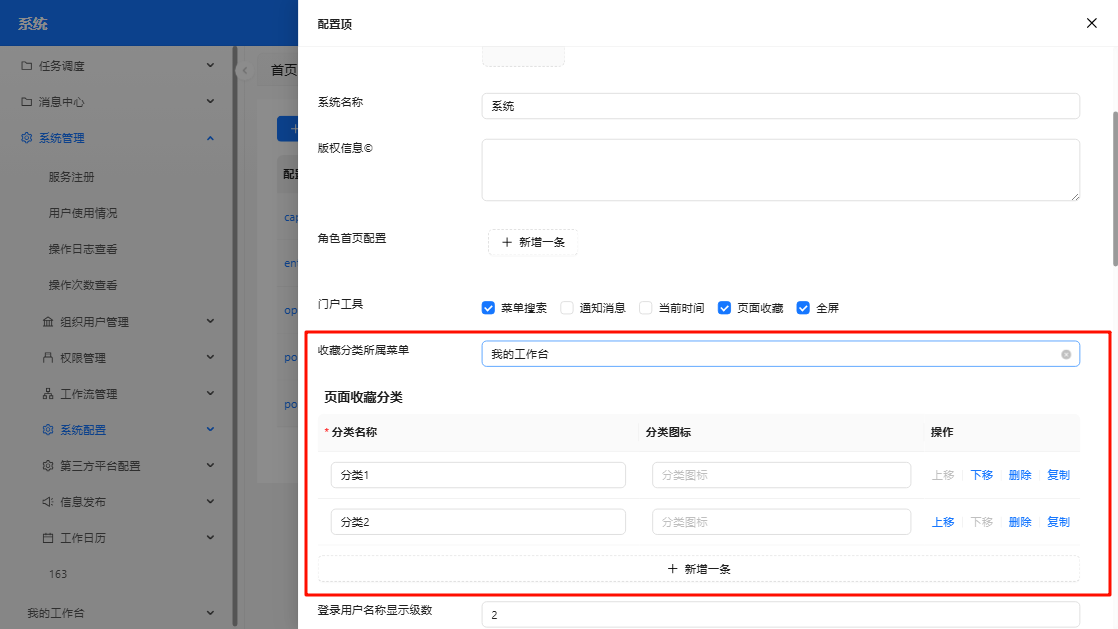
Task: Select the 首页 tab
Action: tap(284, 70)
